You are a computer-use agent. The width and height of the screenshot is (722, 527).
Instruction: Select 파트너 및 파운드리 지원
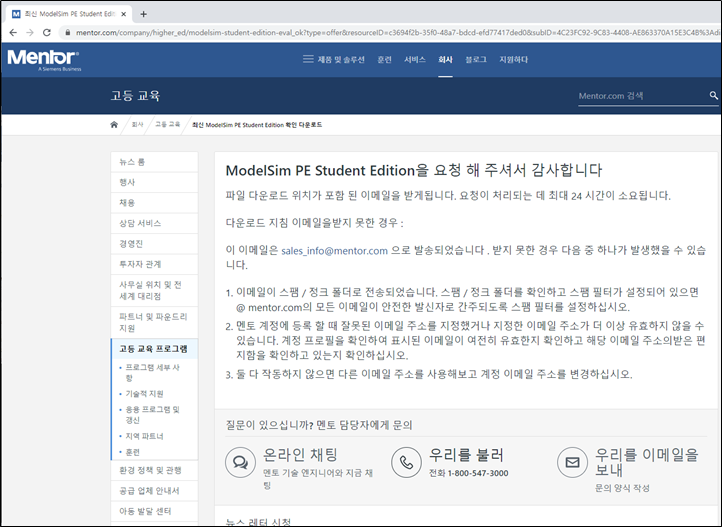click(x=154, y=322)
